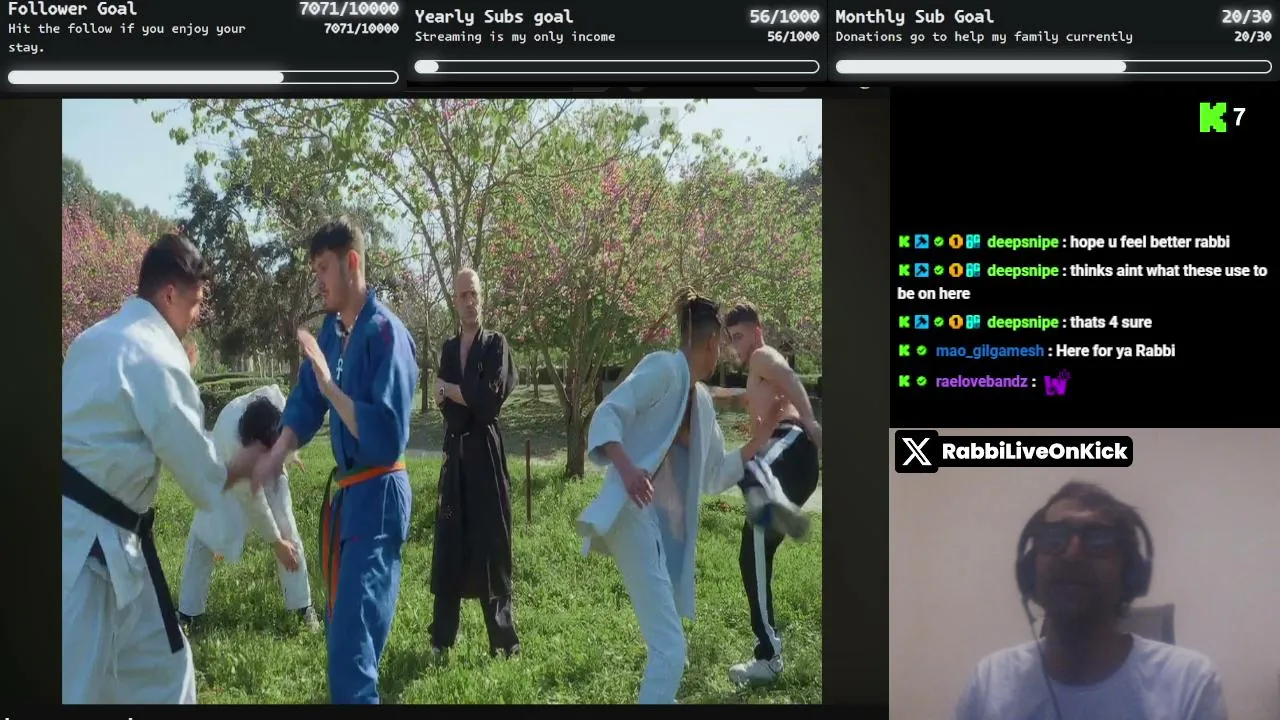Click the 'Yearly Subs goal' heading
Screen dimensions: 1280x720
(494, 16)
